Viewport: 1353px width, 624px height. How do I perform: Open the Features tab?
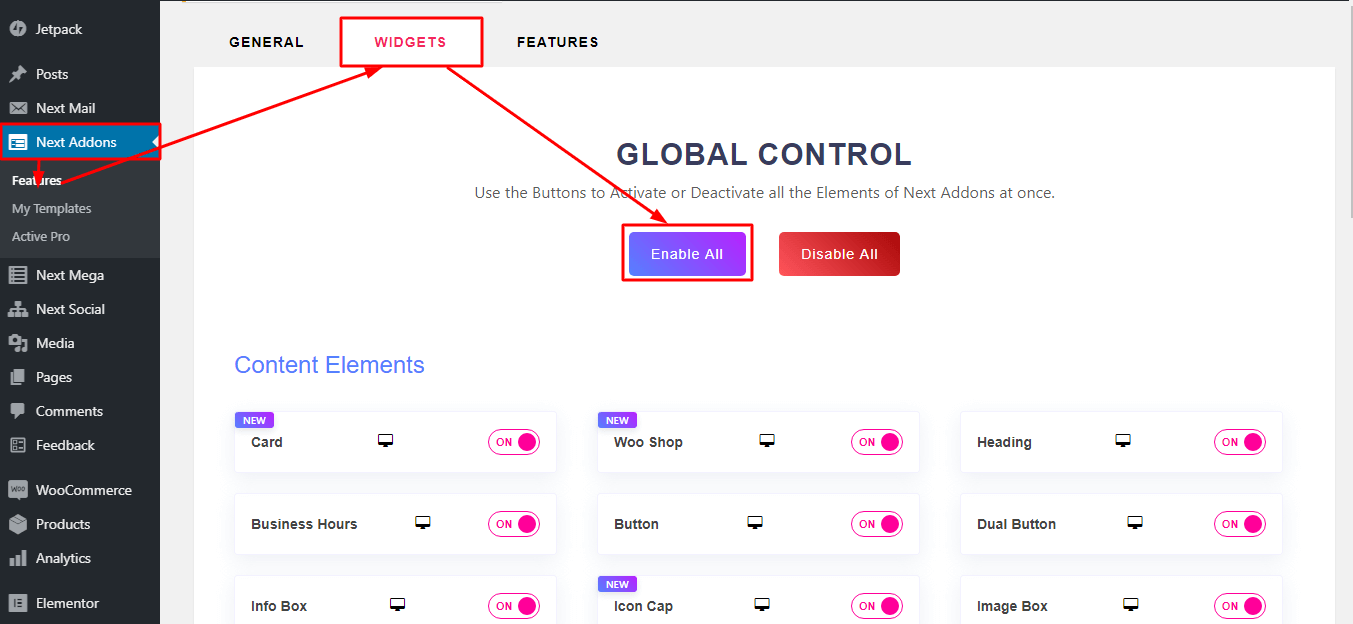click(558, 42)
